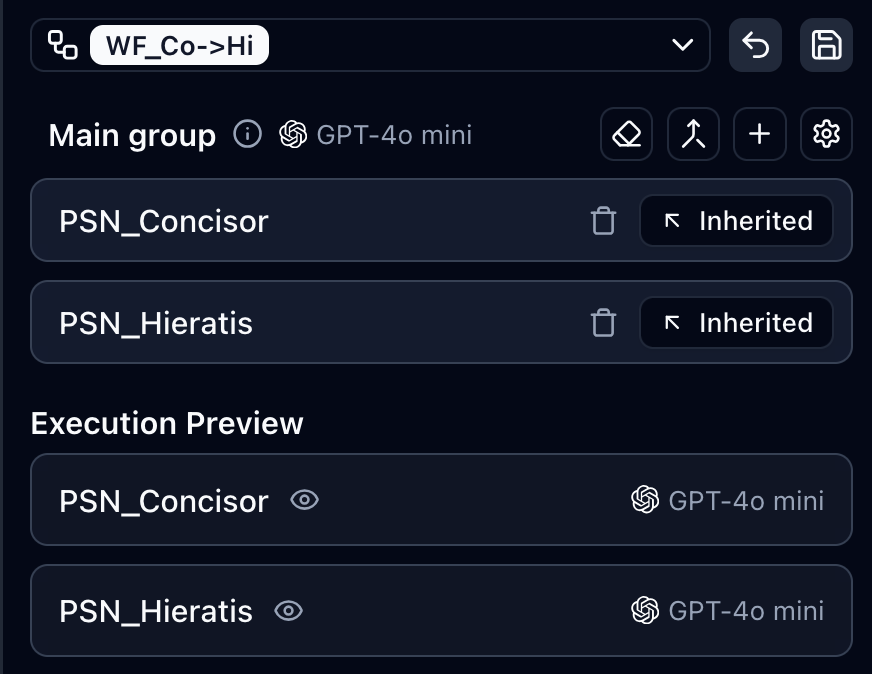Delete PSN_Hieratis with trash icon
872x674 pixels.
603,323
